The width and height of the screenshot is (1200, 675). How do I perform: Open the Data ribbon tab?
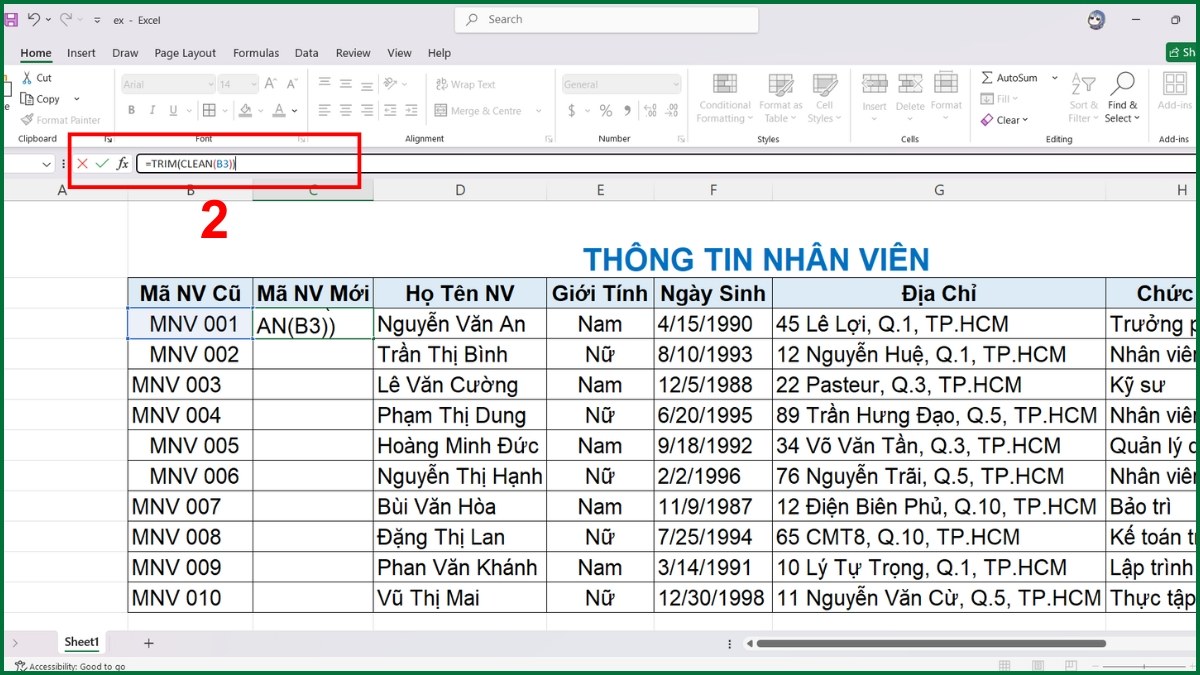tap(306, 53)
